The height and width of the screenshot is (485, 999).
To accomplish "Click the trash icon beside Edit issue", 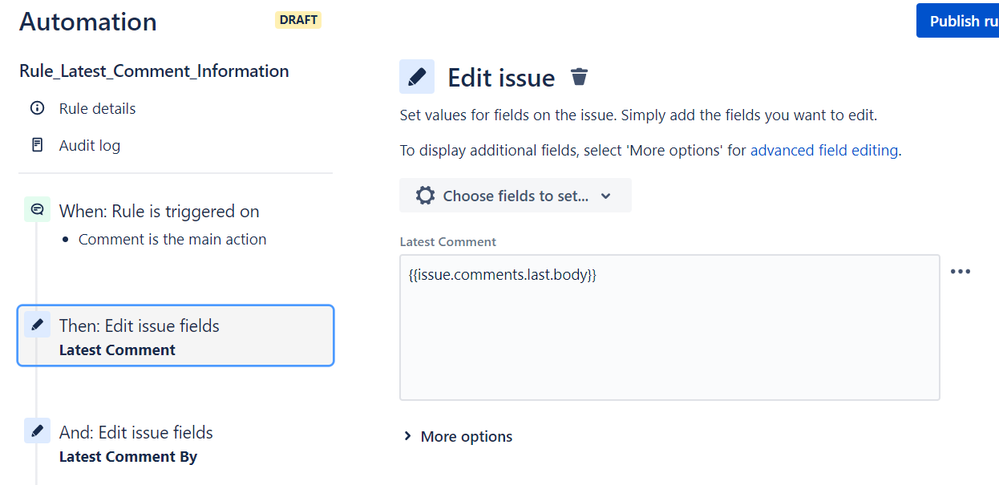I will 579,77.
